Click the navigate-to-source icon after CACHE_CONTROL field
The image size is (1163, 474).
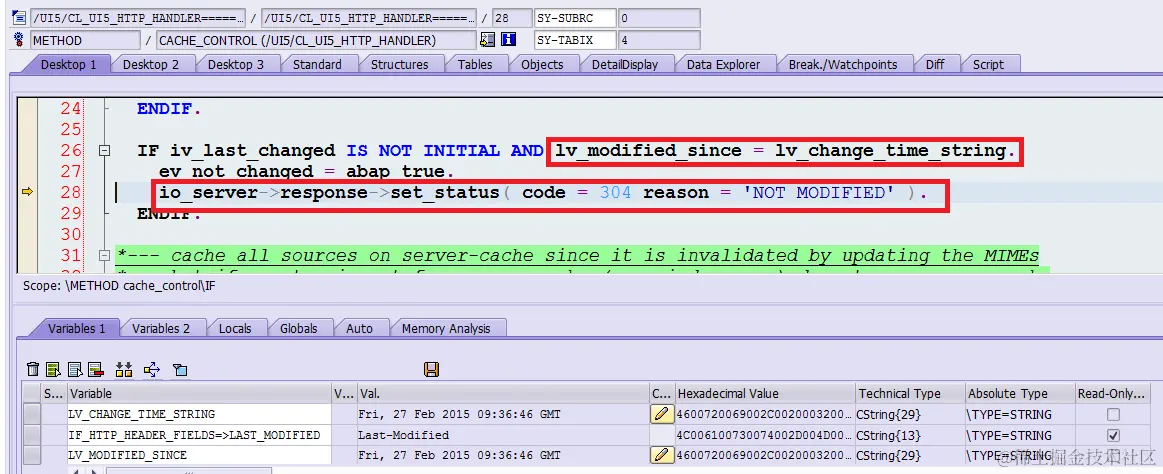tap(487, 40)
